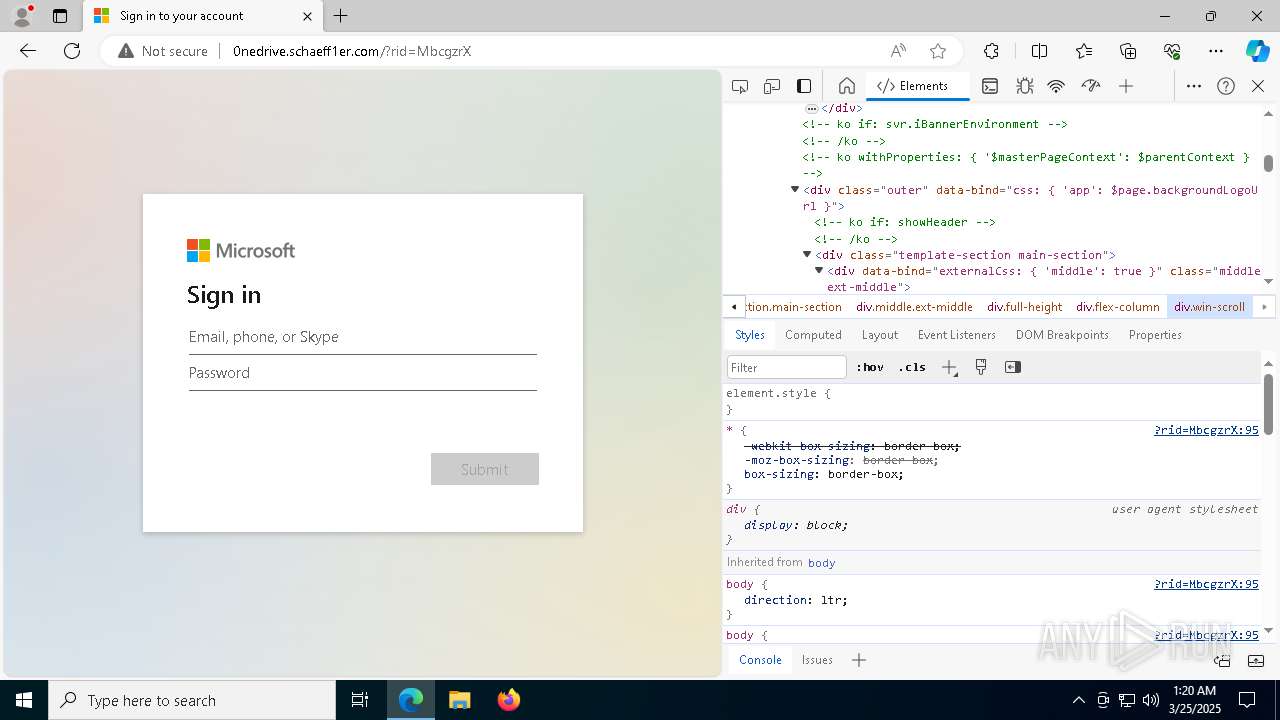Image resolution: width=1280 pixels, height=720 pixels.
Task: Open the Performance gauge icon
Action: click(x=1091, y=86)
